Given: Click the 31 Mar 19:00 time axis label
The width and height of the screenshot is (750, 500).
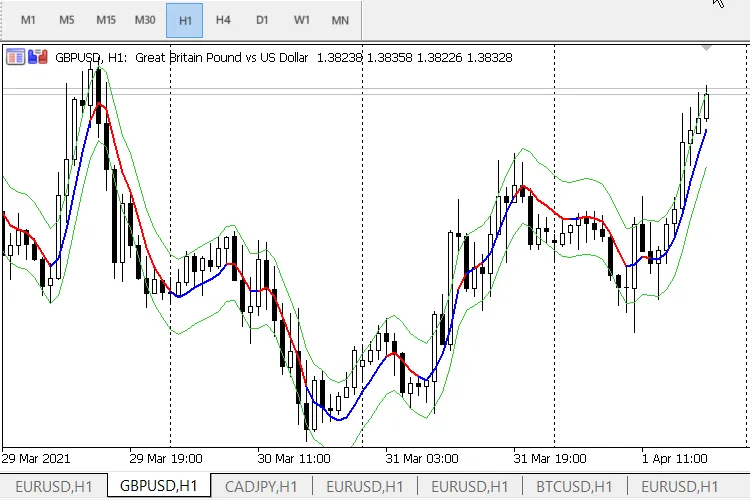Looking at the screenshot, I should 548,459.
